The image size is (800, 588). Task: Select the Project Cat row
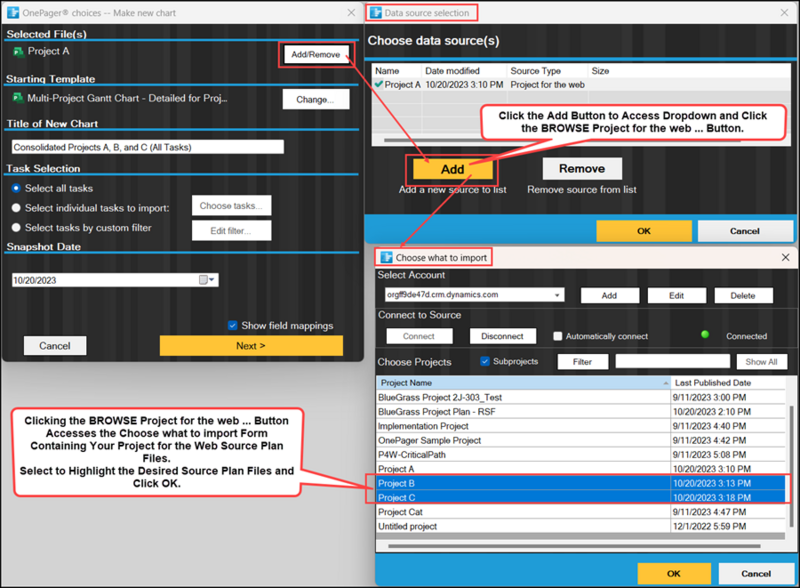pyautogui.click(x=581, y=511)
